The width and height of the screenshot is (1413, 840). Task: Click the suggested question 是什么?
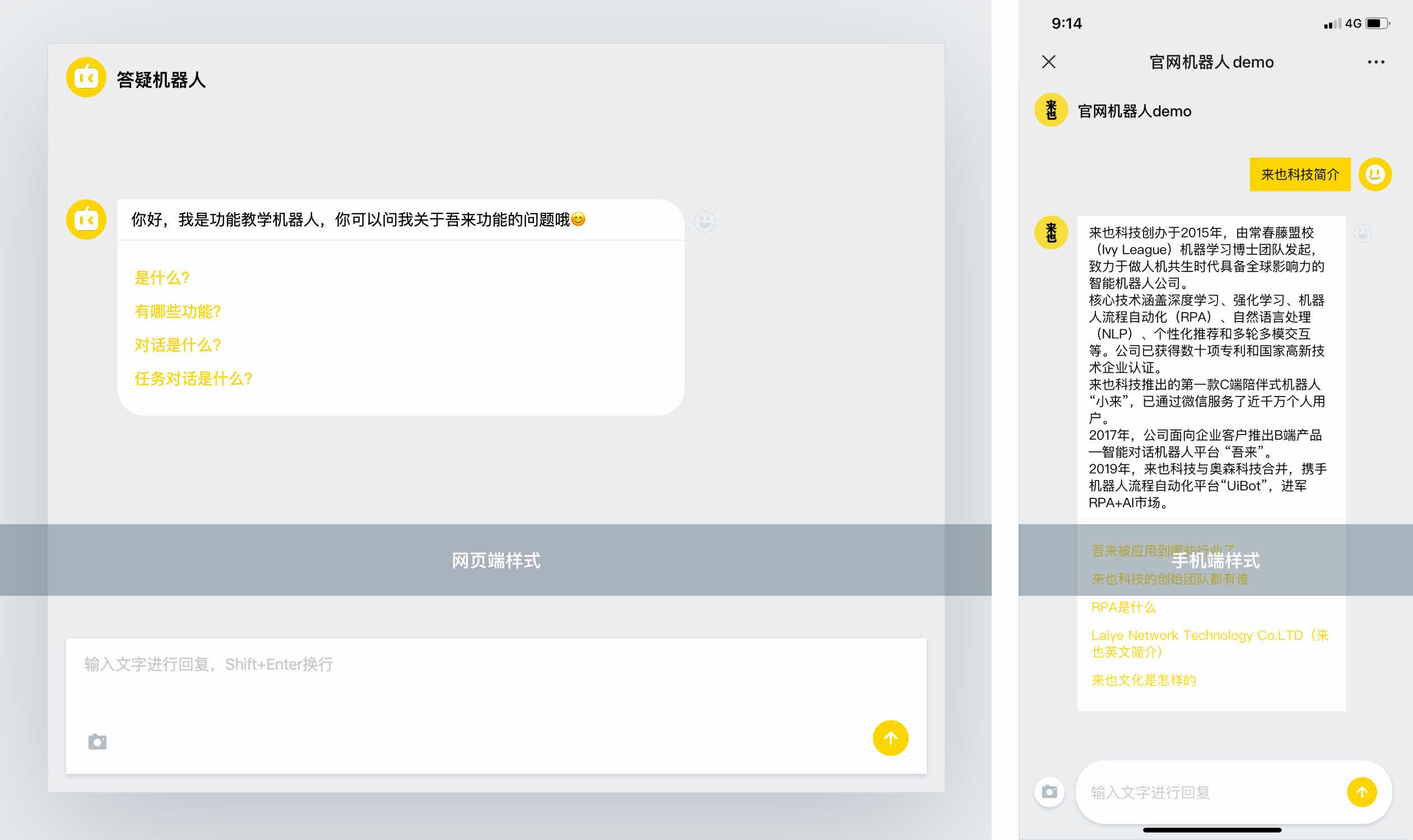click(x=162, y=278)
